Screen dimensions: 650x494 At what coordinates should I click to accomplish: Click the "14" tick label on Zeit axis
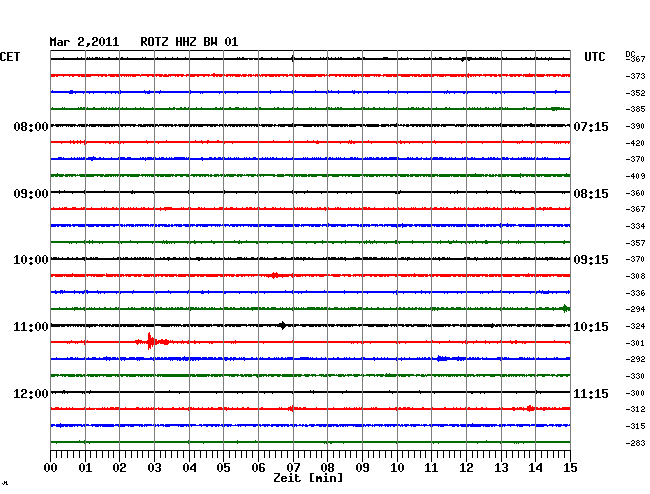tap(535, 468)
